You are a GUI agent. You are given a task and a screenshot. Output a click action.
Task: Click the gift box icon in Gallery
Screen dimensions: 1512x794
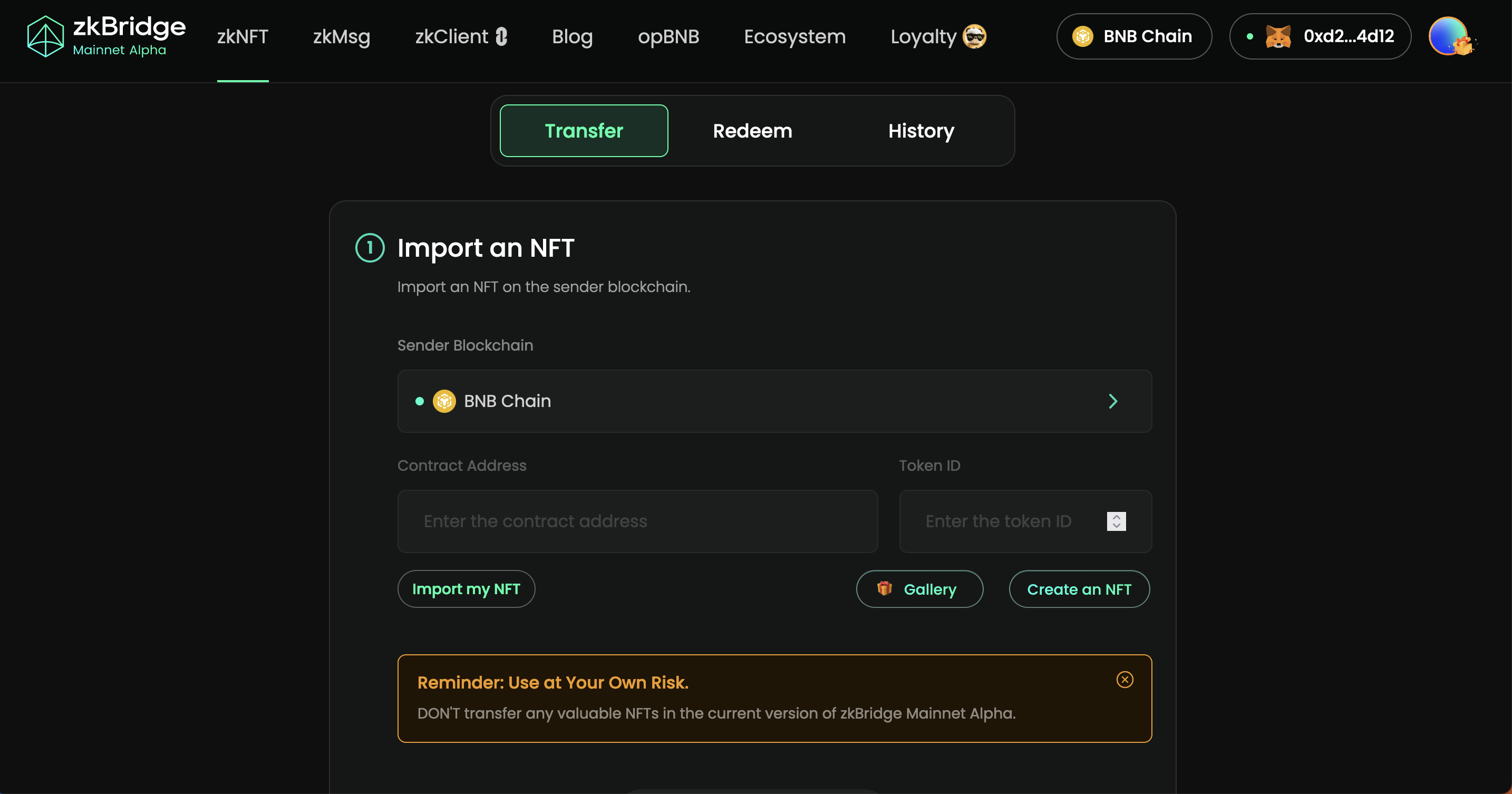click(x=885, y=588)
